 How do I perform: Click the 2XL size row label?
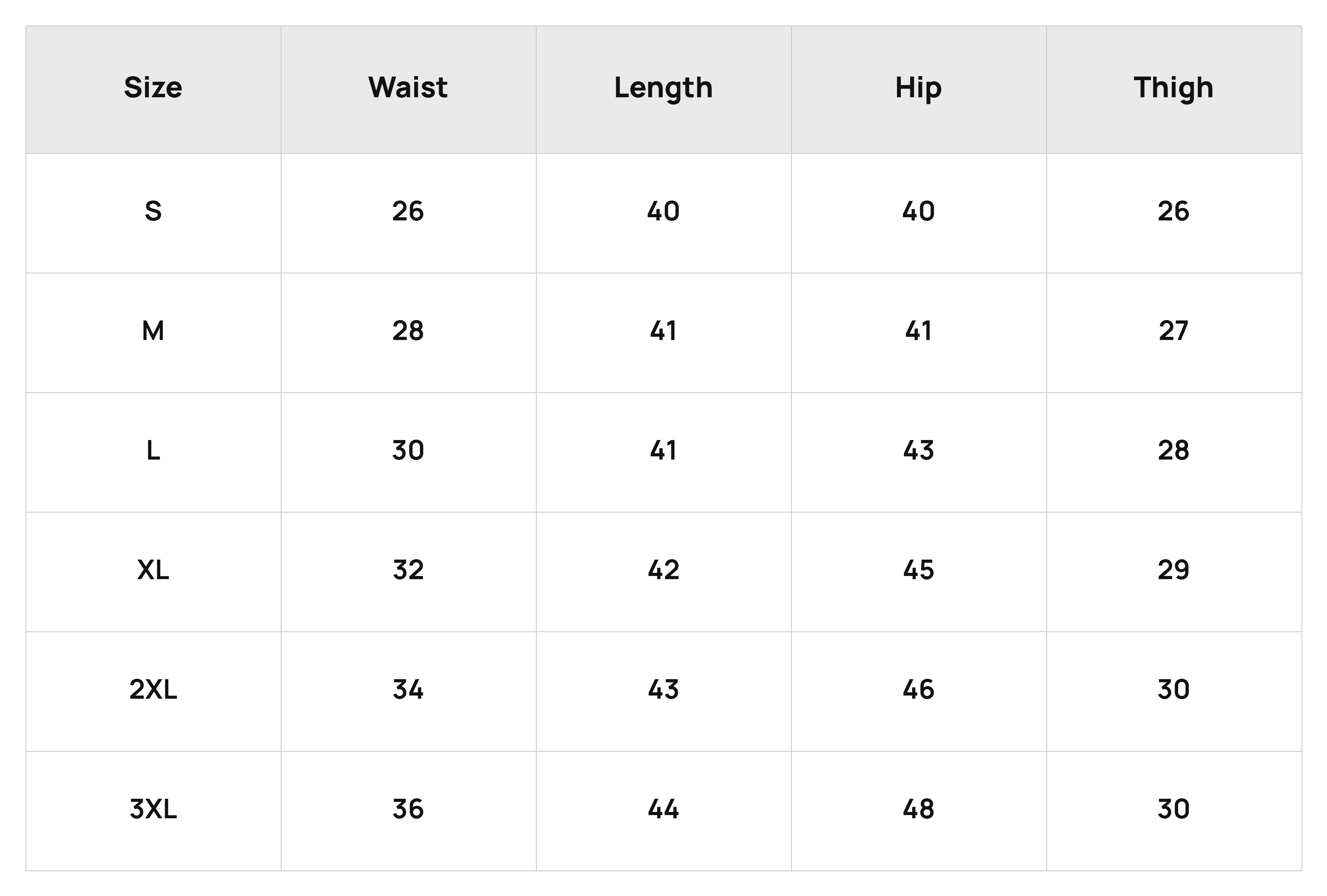[153, 690]
